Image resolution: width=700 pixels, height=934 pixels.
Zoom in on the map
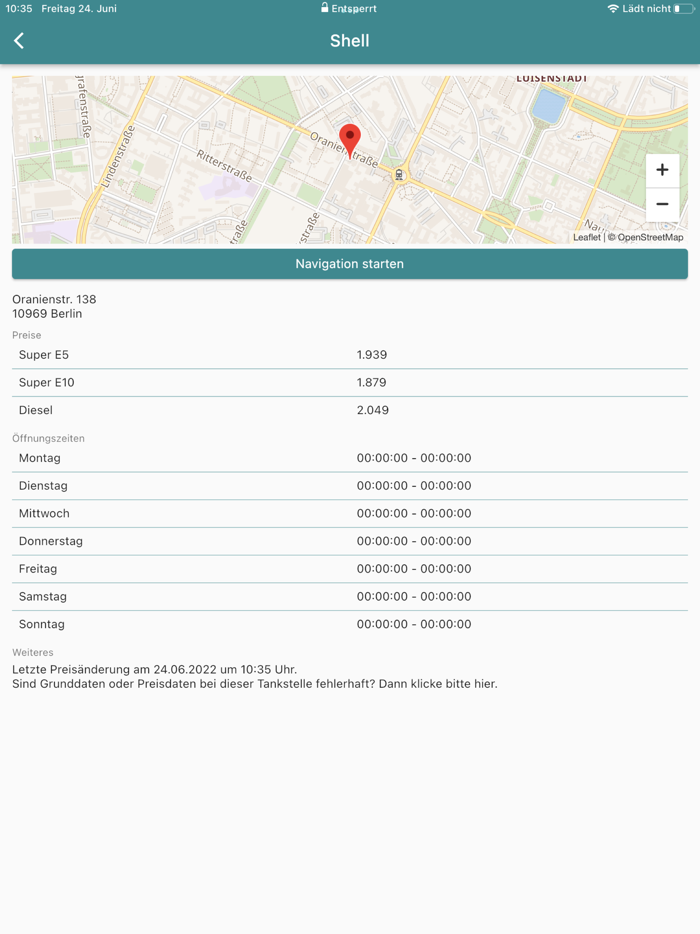click(662, 170)
